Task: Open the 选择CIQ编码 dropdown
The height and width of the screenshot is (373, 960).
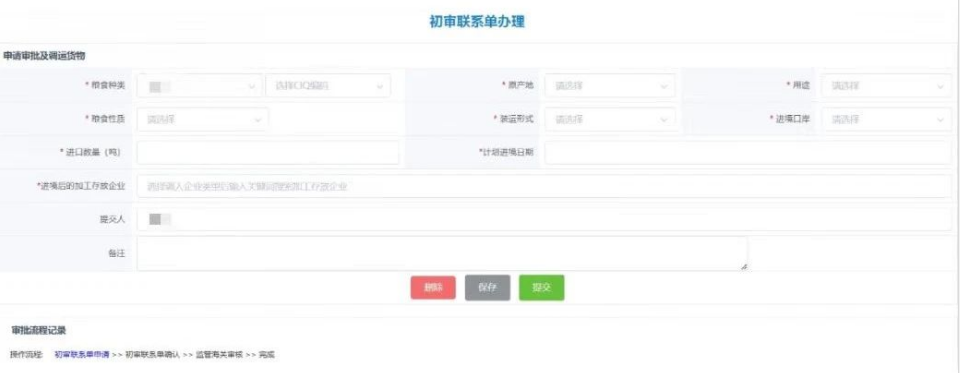Action: [328, 86]
